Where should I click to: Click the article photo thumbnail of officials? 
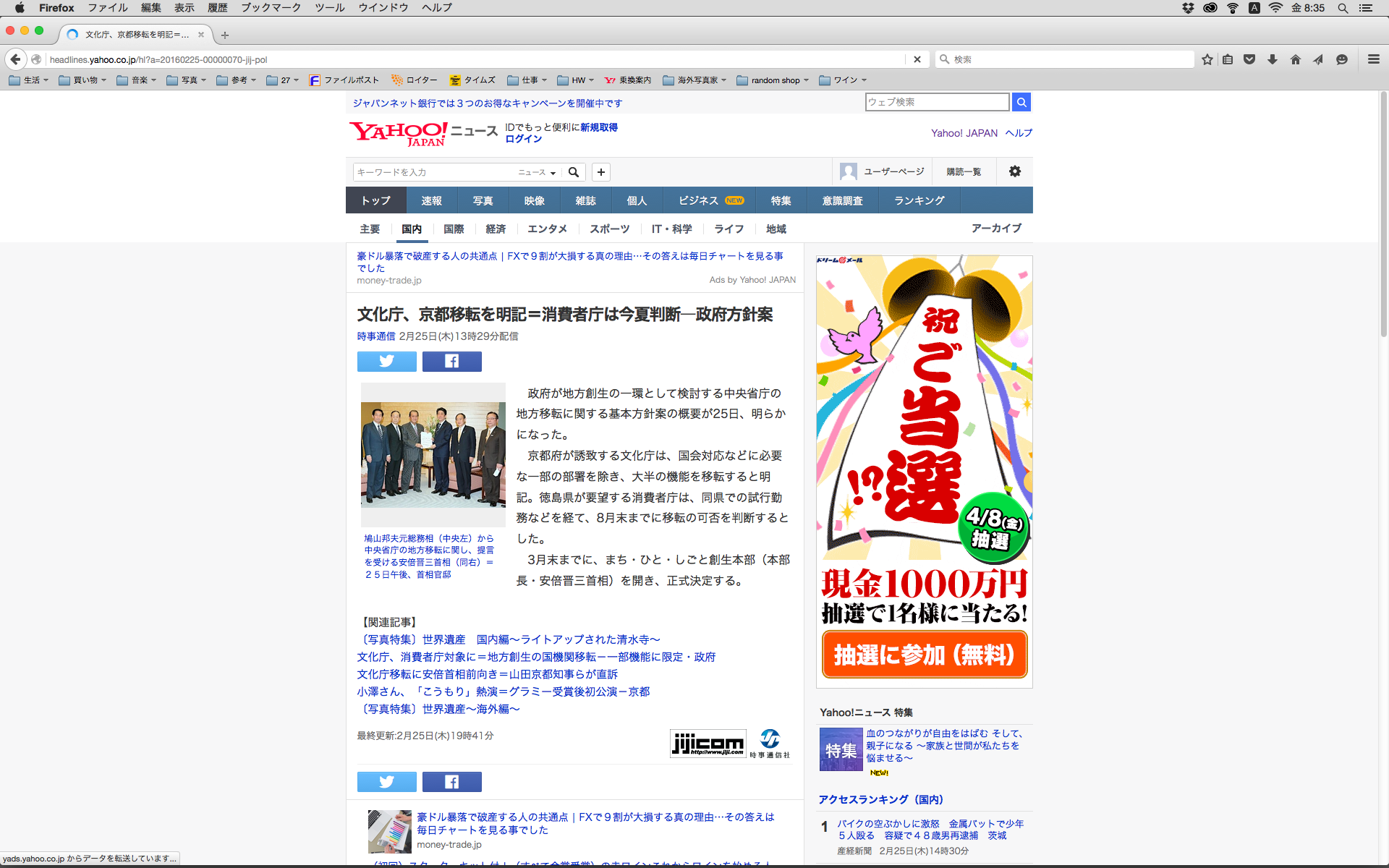[433, 454]
